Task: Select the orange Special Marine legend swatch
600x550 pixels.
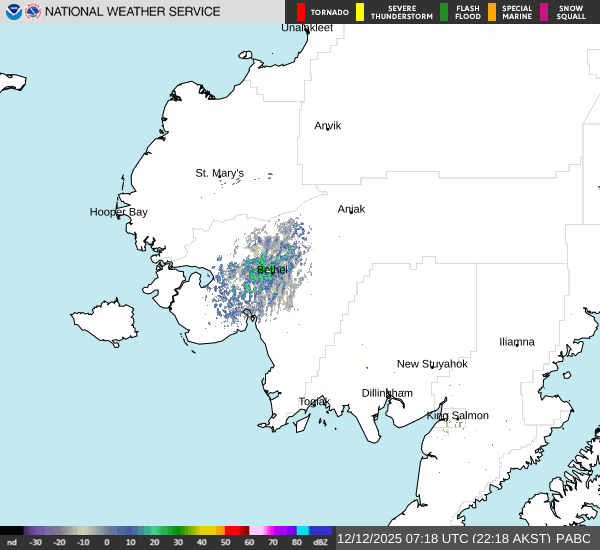Action: coord(491,12)
